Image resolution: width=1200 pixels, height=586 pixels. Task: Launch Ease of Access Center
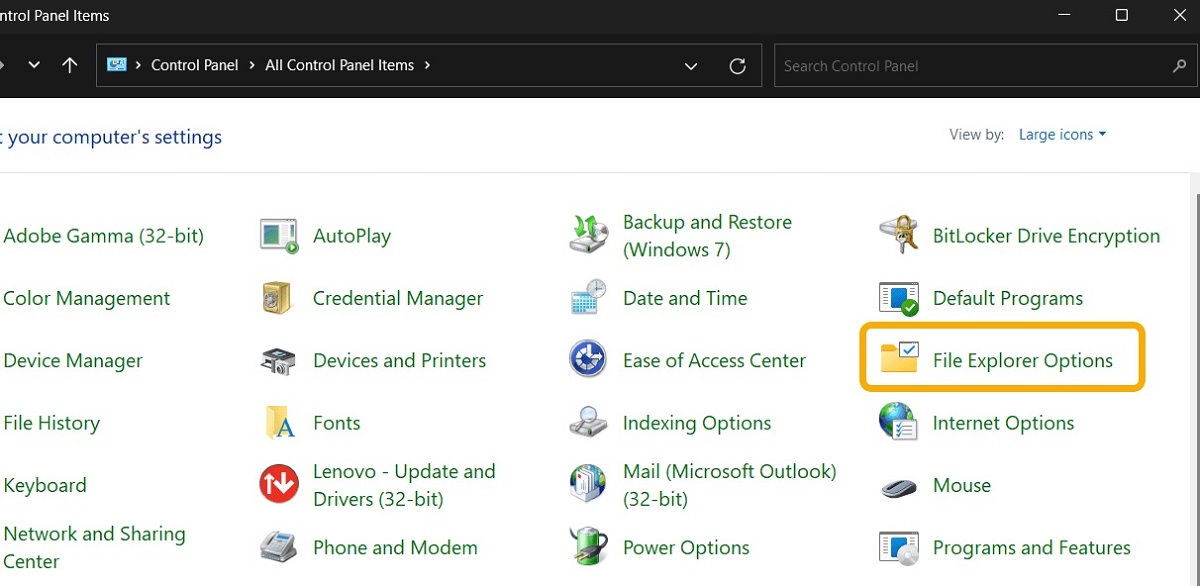715,360
